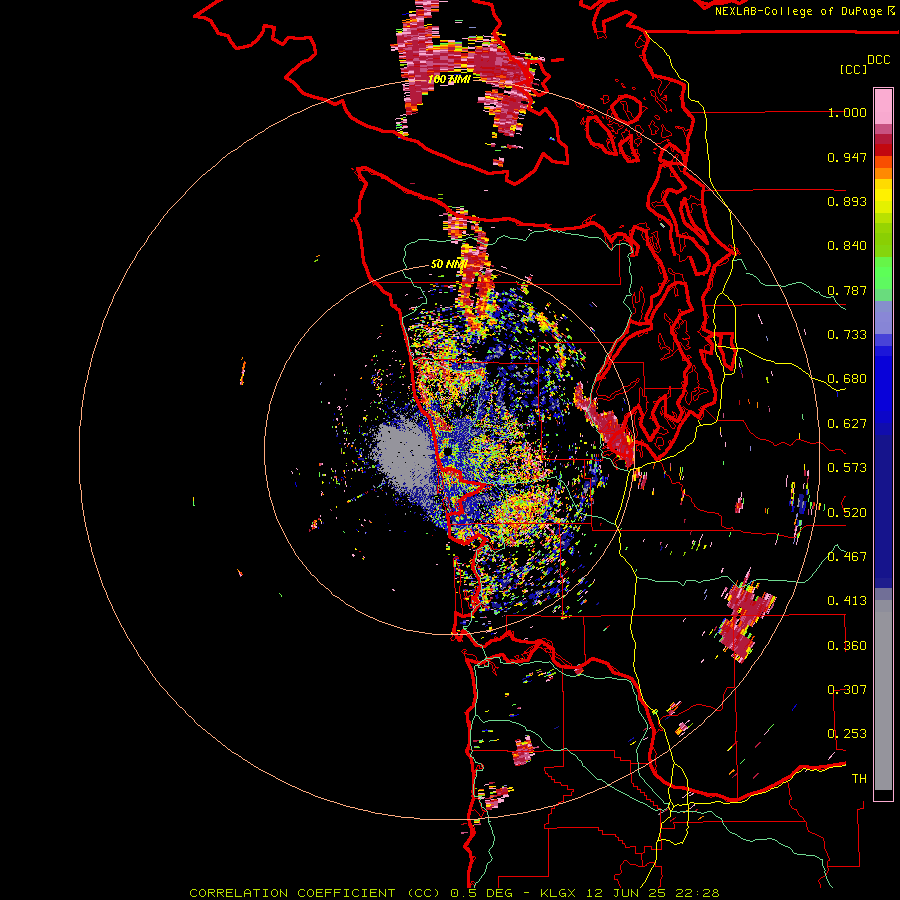Image resolution: width=900 pixels, height=900 pixels.
Task: Click the 100 NMI range ring label
Action: point(449,79)
